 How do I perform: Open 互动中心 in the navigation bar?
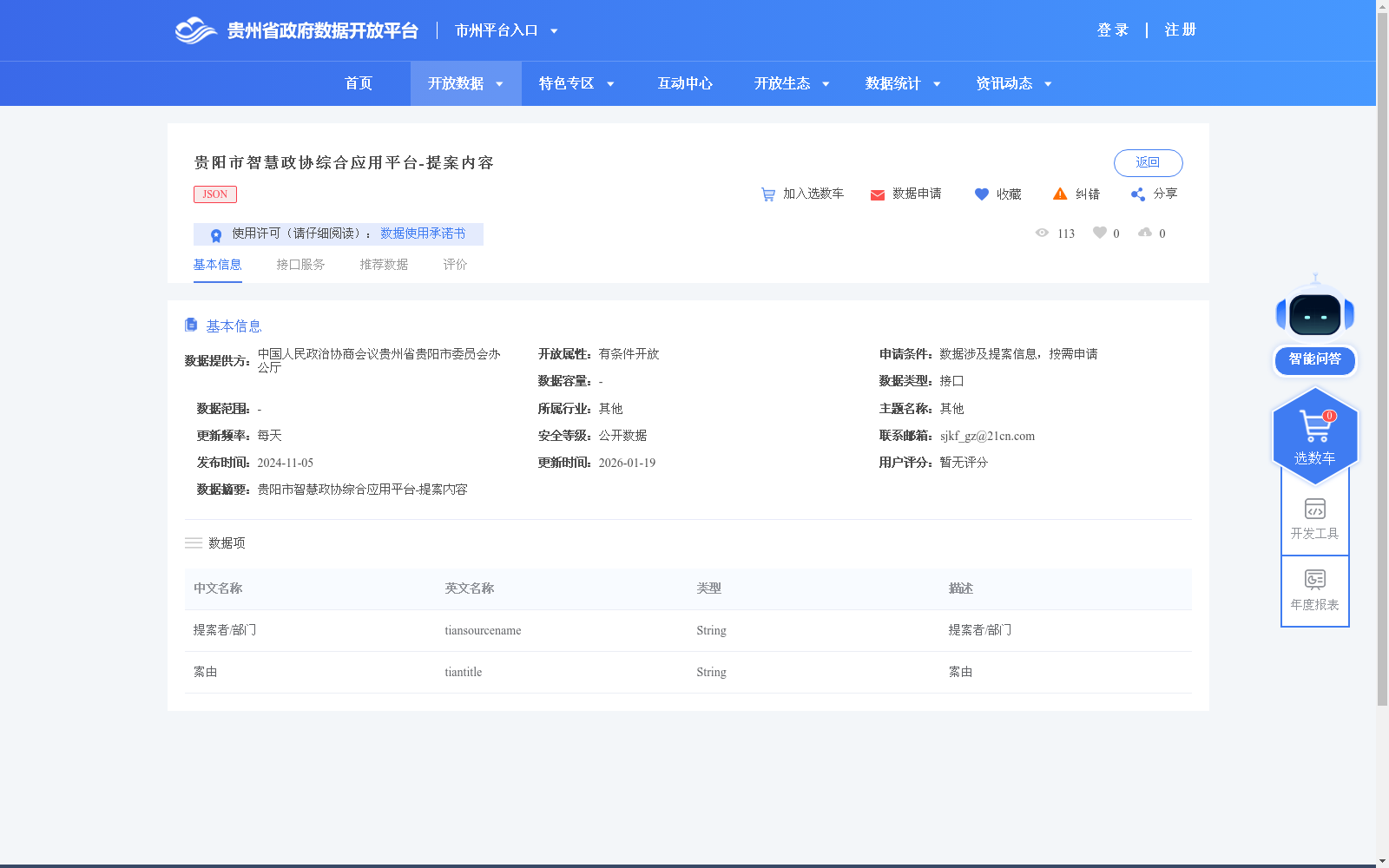click(685, 83)
